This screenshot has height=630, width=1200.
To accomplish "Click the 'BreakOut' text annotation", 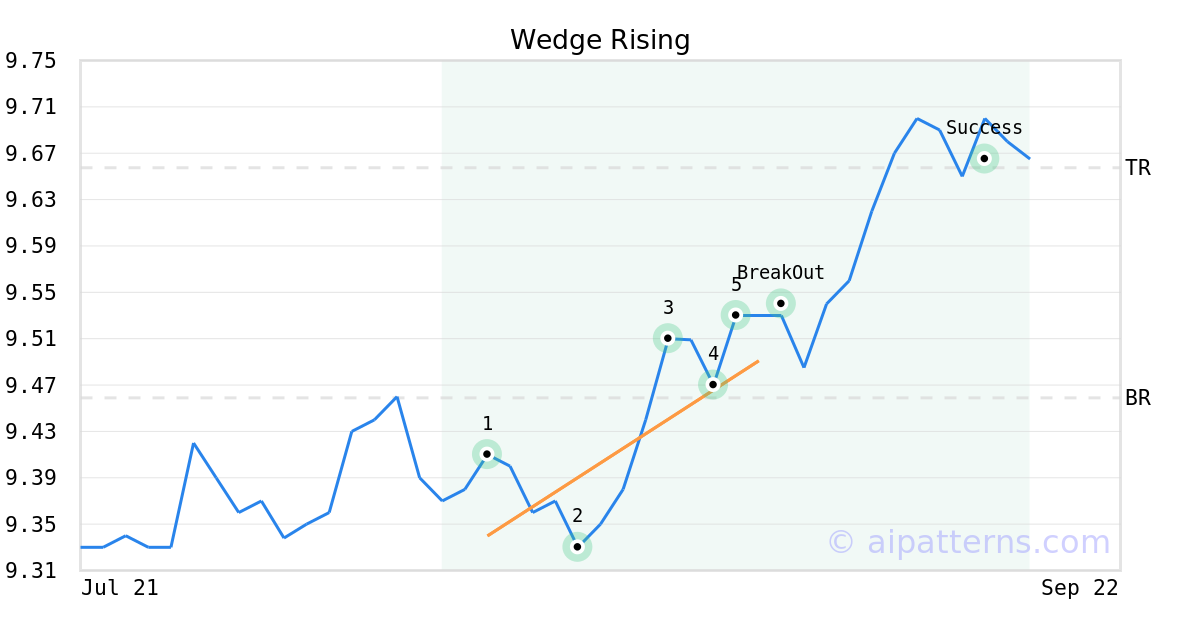I will pos(781,272).
